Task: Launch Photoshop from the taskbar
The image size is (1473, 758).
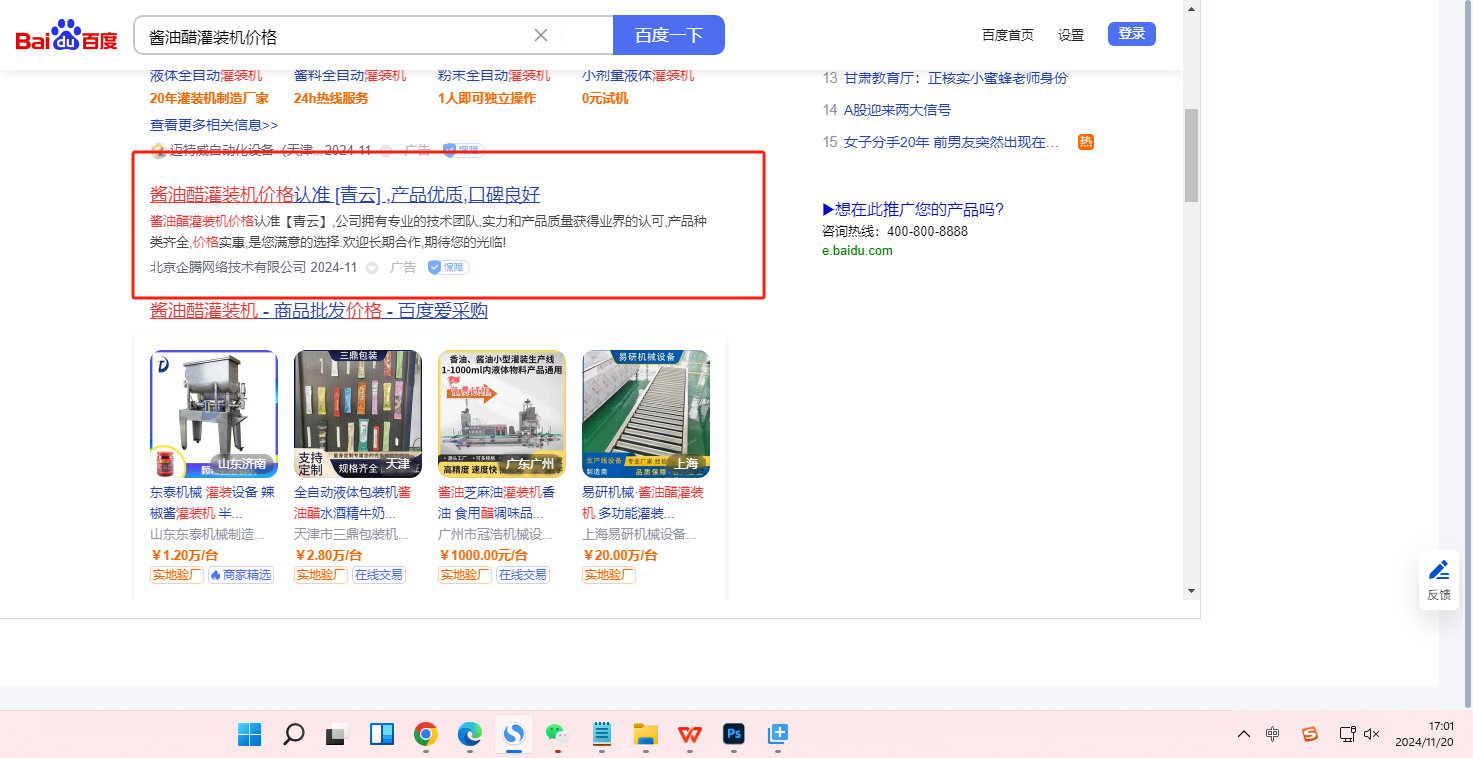Action: point(733,735)
